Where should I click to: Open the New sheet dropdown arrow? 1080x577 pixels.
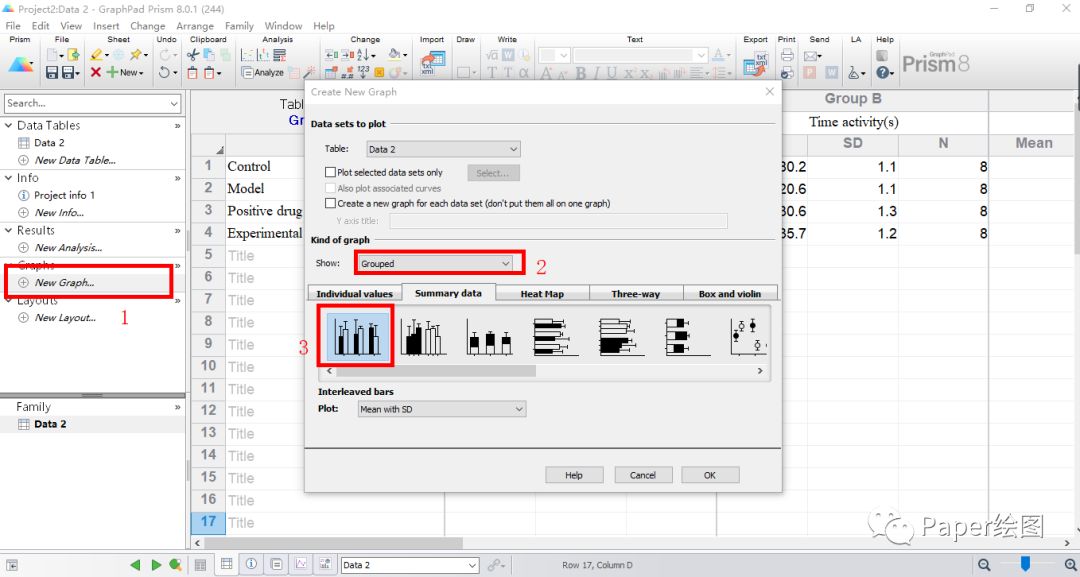[x=141, y=73]
